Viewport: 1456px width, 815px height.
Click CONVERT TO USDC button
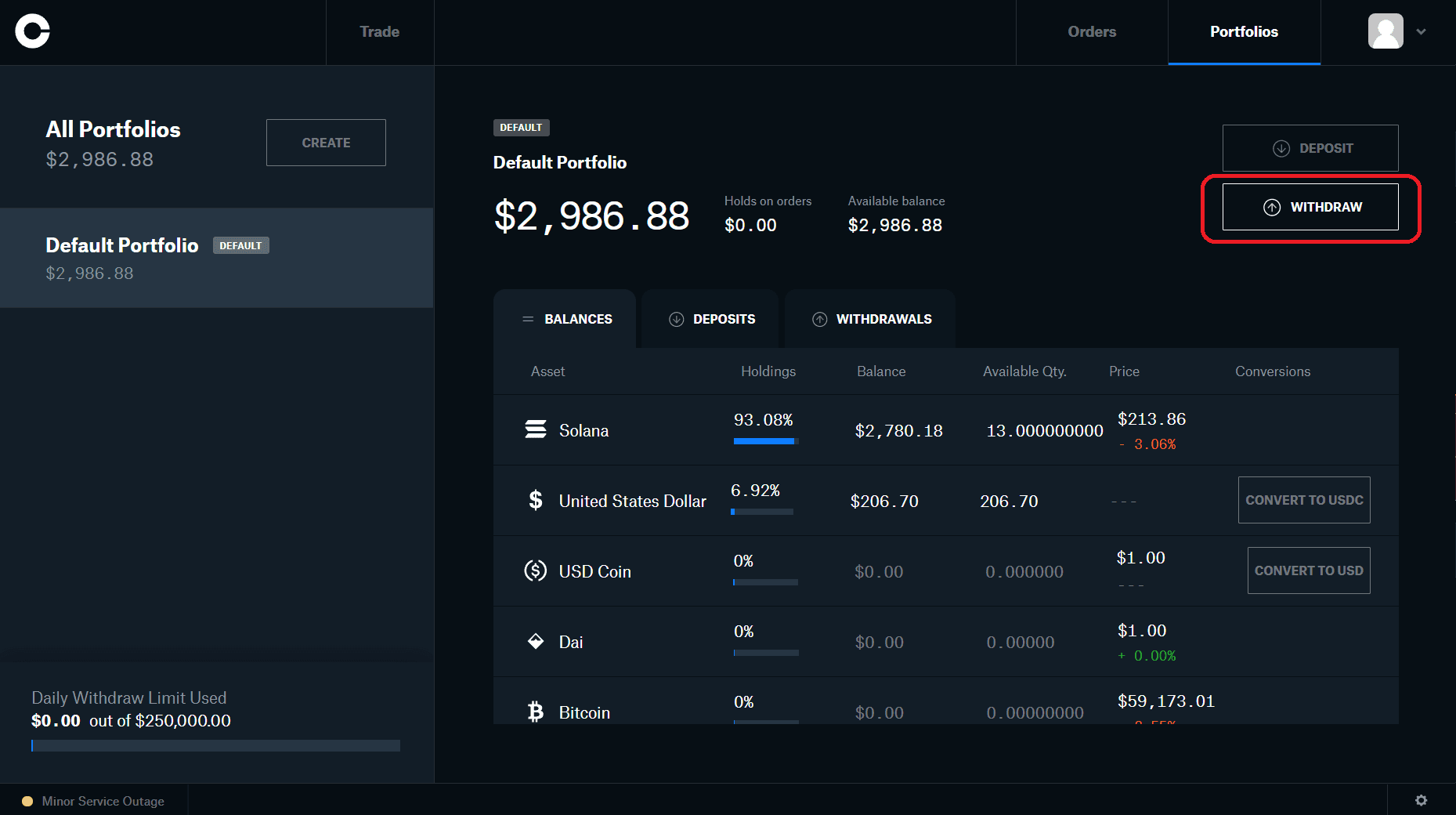1304,500
